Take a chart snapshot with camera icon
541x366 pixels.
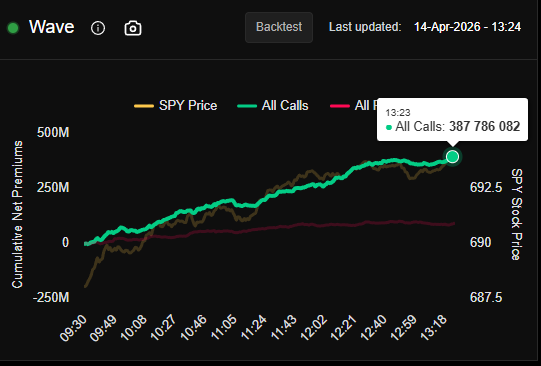[133, 28]
